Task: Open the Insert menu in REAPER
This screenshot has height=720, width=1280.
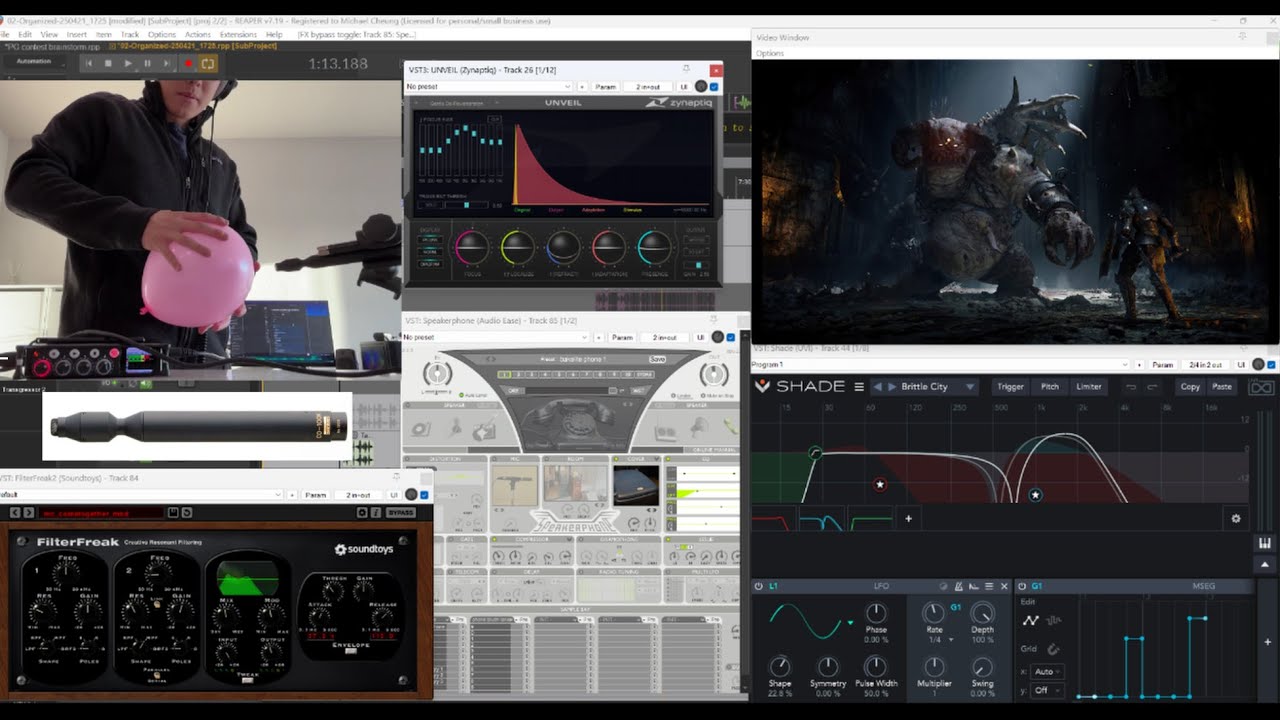Action: click(x=76, y=34)
